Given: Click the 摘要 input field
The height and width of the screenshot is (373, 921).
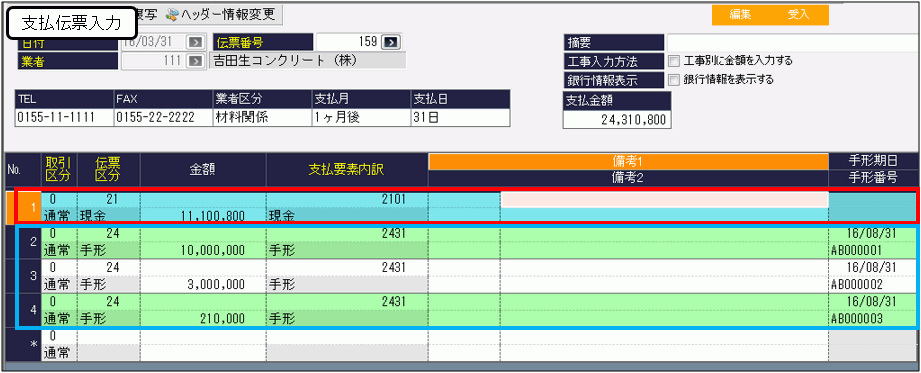Looking at the screenshot, I should [793, 43].
